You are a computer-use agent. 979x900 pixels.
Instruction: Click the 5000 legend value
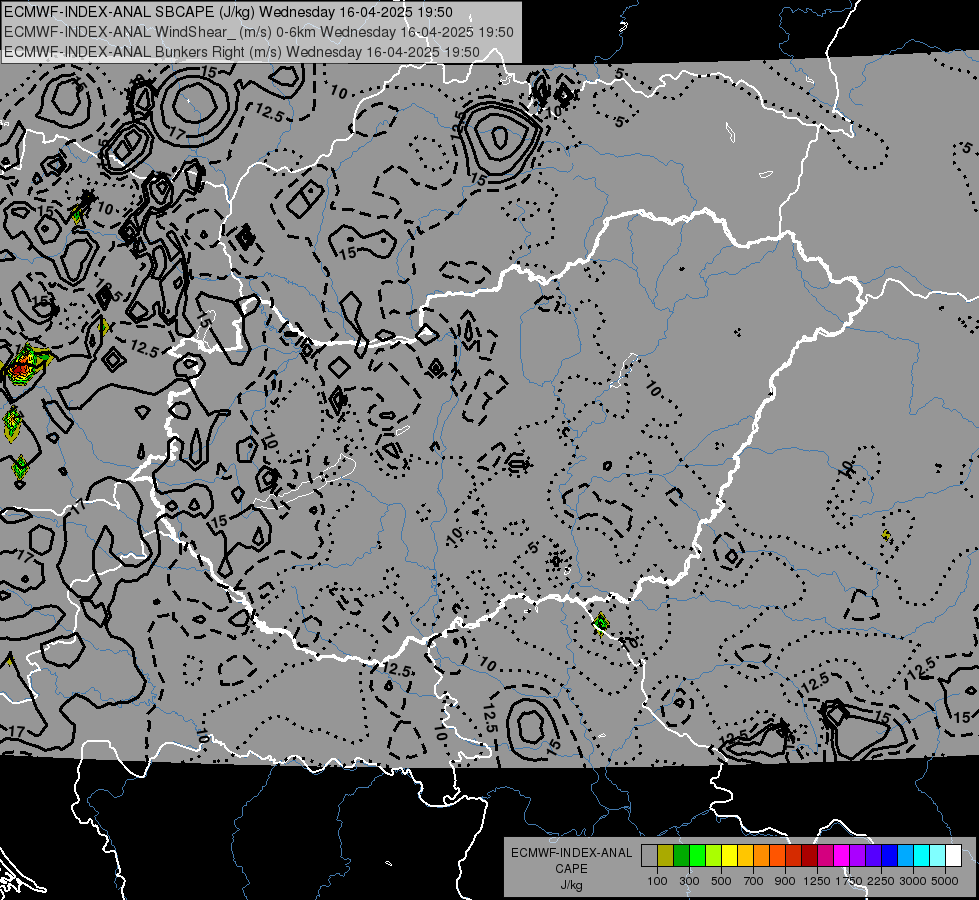[x=945, y=881]
